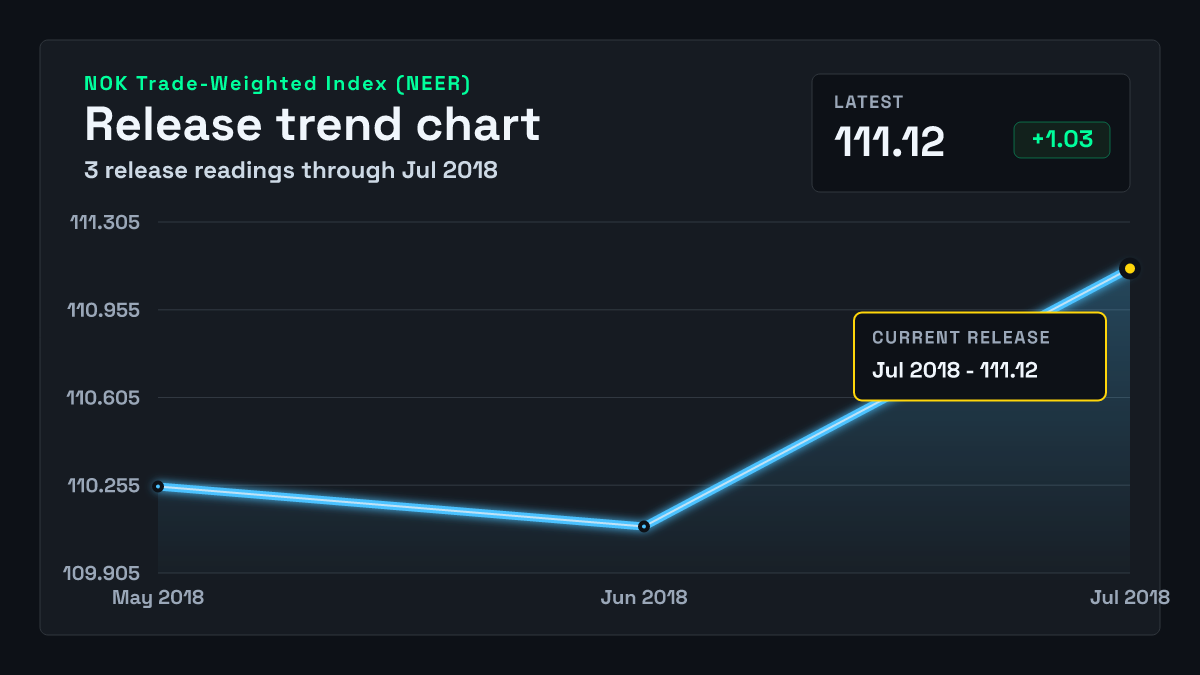Click the Current Release tooltip box

(x=980, y=357)
